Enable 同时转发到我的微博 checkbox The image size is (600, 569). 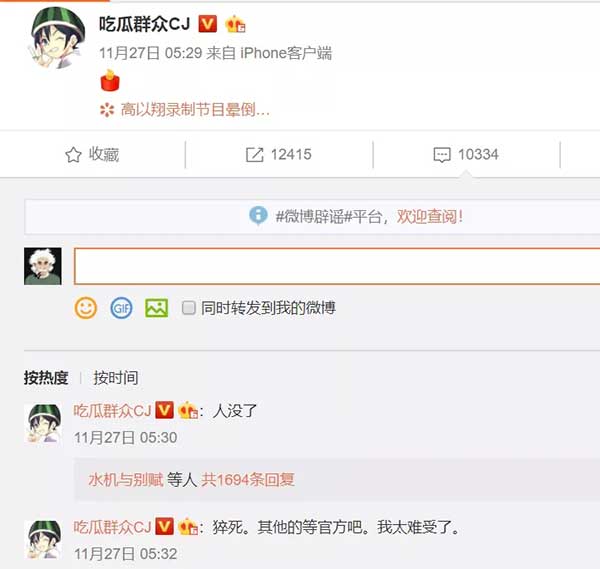(x=189, y=308)
